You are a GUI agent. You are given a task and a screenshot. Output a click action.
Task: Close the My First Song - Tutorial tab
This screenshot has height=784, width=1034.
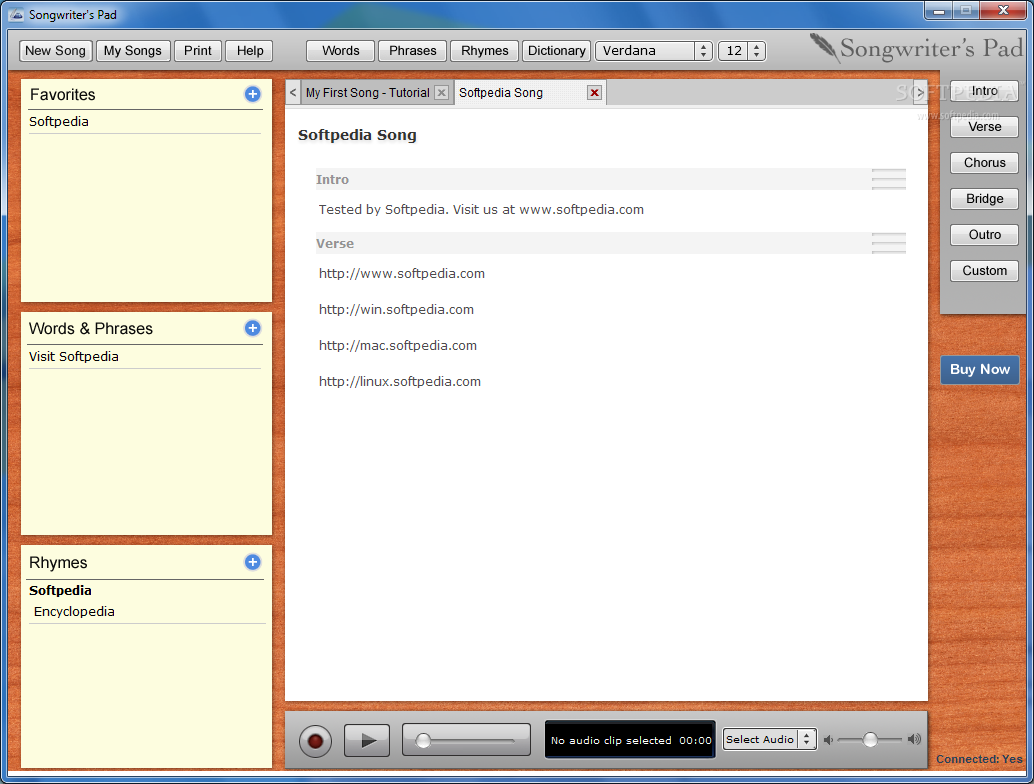[442, 93]
